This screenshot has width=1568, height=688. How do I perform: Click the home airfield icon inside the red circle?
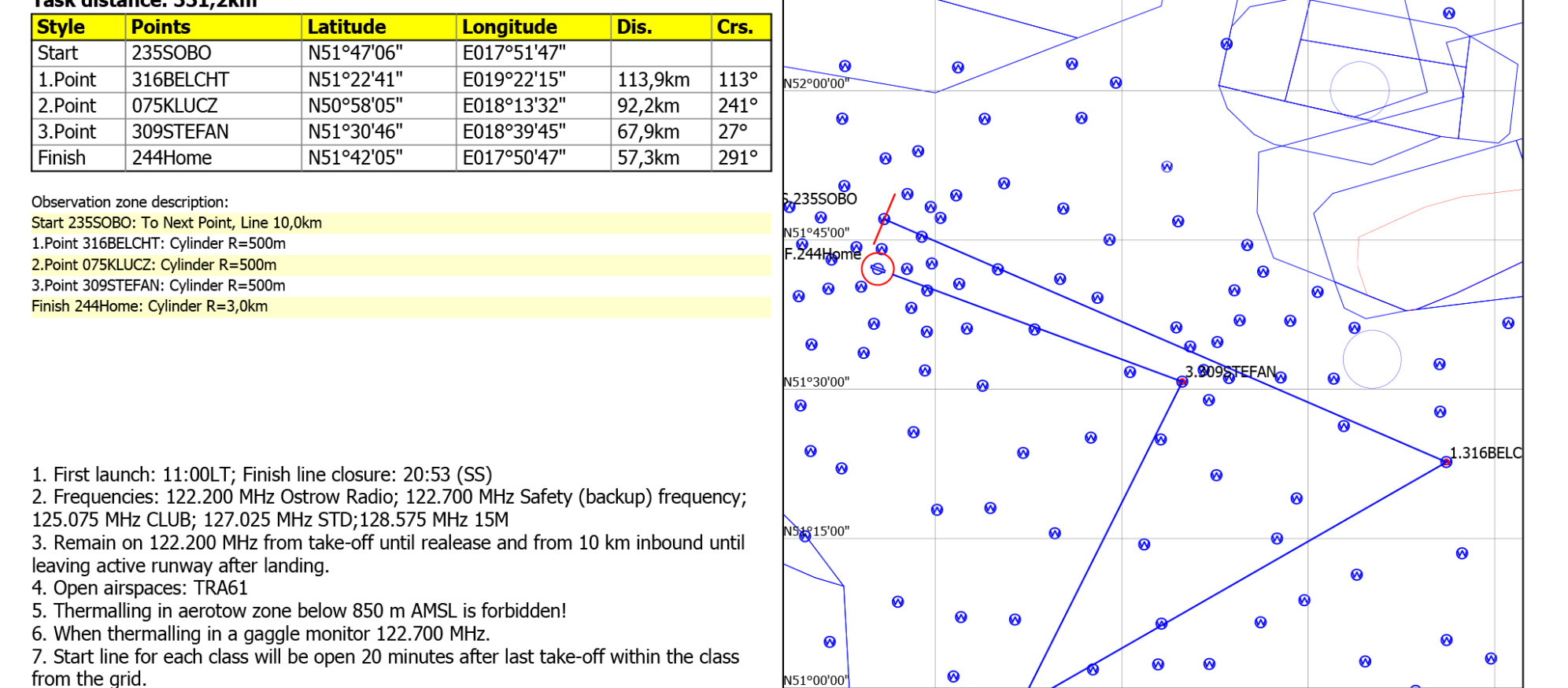coord(878,269)
